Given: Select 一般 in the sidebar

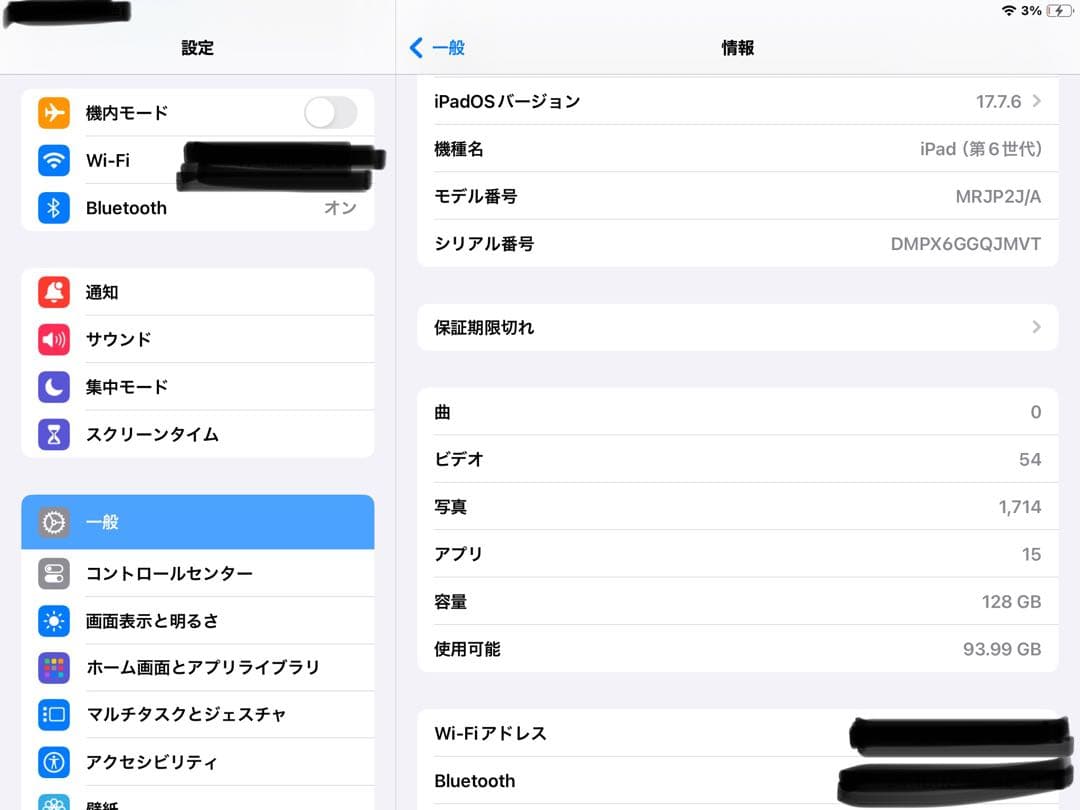Looking at the screenshot, I should [197, 522].
